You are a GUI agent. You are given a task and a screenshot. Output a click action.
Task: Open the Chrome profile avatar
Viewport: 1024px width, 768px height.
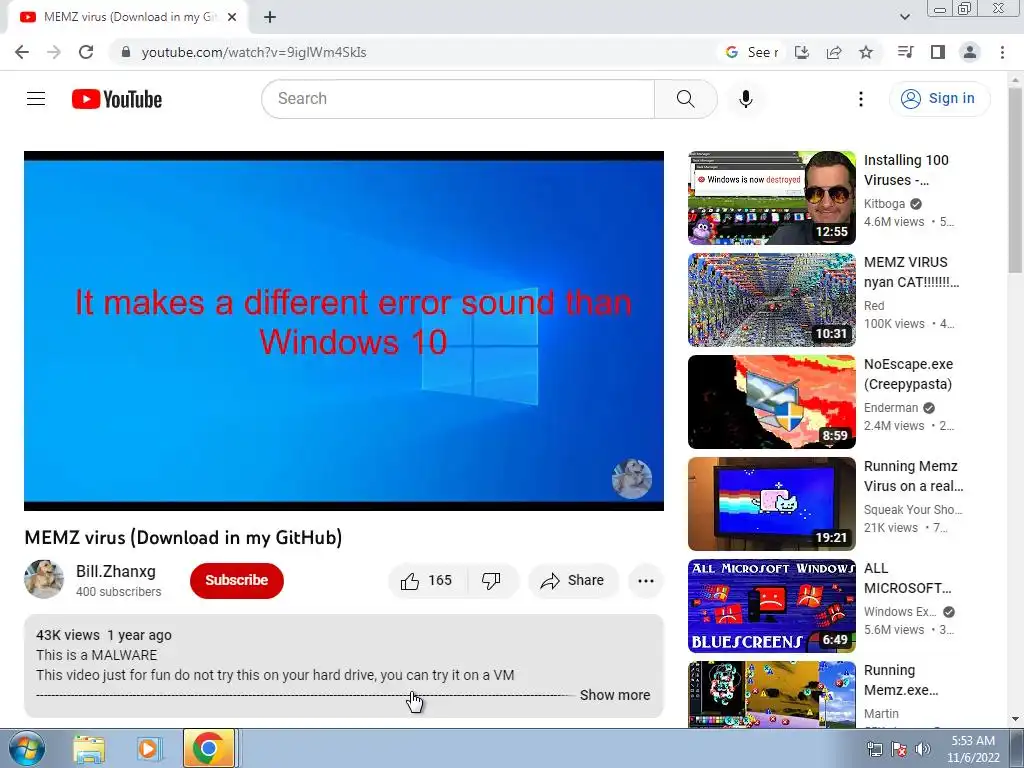point(970,52)
